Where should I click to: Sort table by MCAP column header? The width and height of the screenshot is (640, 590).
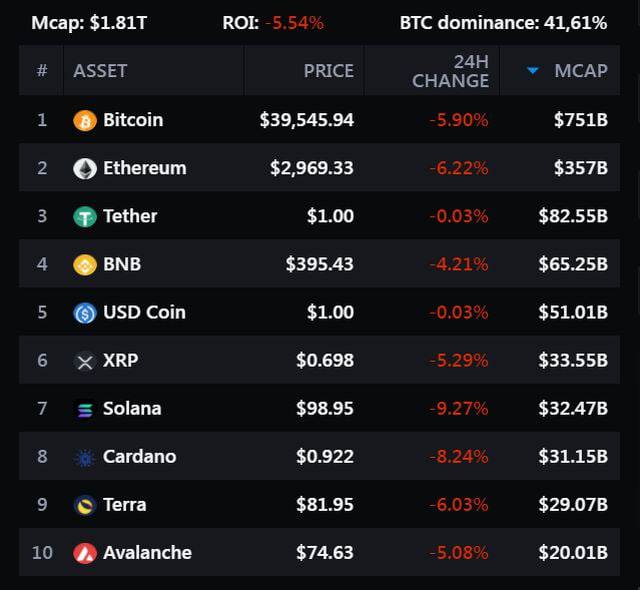581,71
